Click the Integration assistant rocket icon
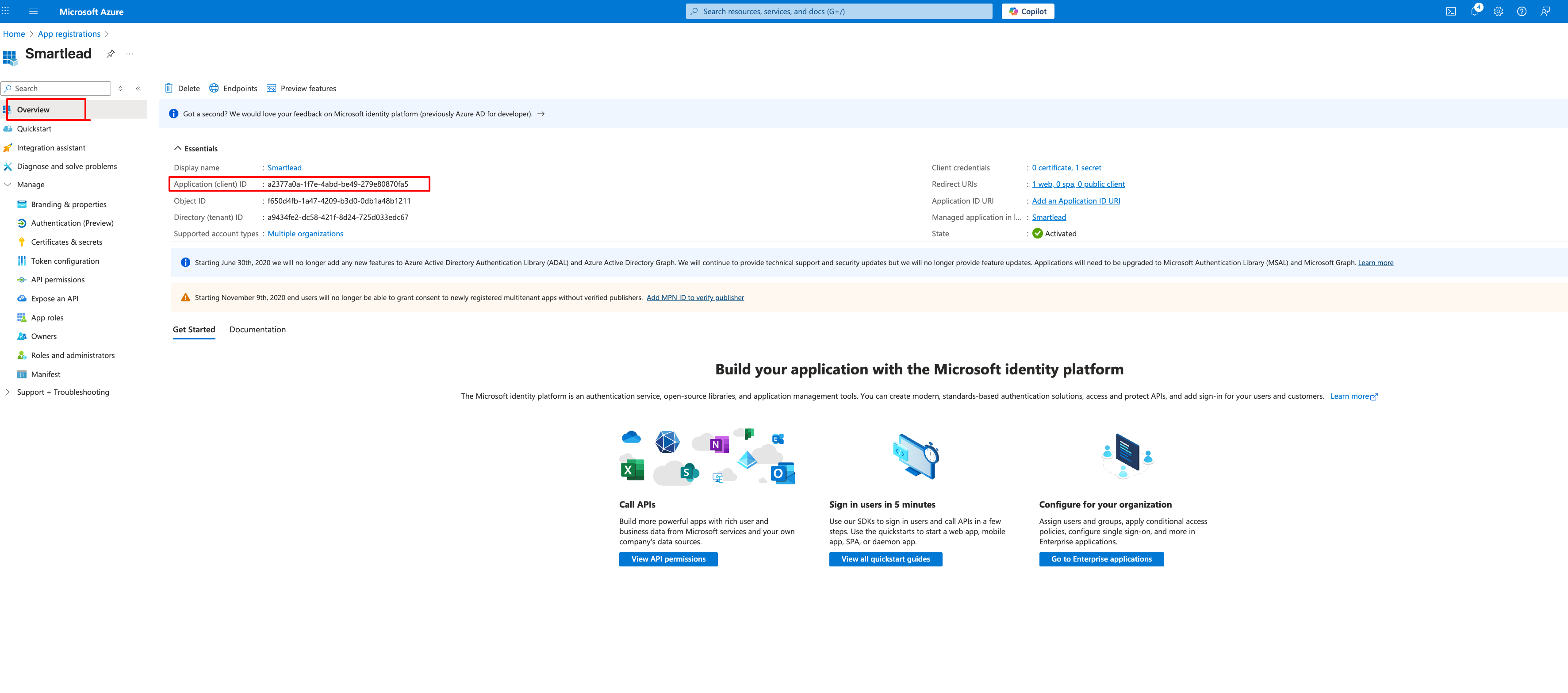1568x693 pixels. 8,148
